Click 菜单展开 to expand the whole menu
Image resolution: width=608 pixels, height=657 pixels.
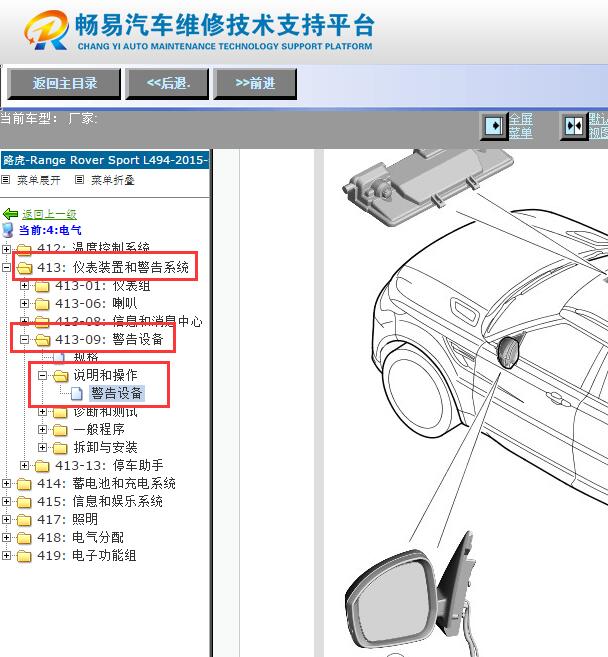point(39,180)
